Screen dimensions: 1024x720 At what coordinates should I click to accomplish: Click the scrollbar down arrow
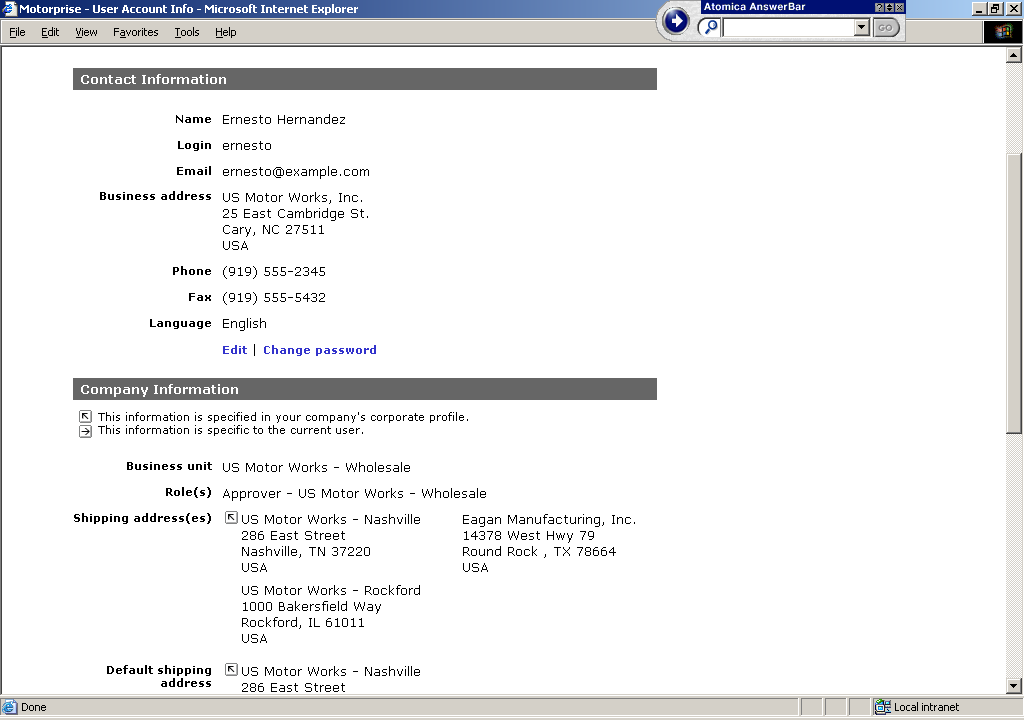pos(1014,685)
